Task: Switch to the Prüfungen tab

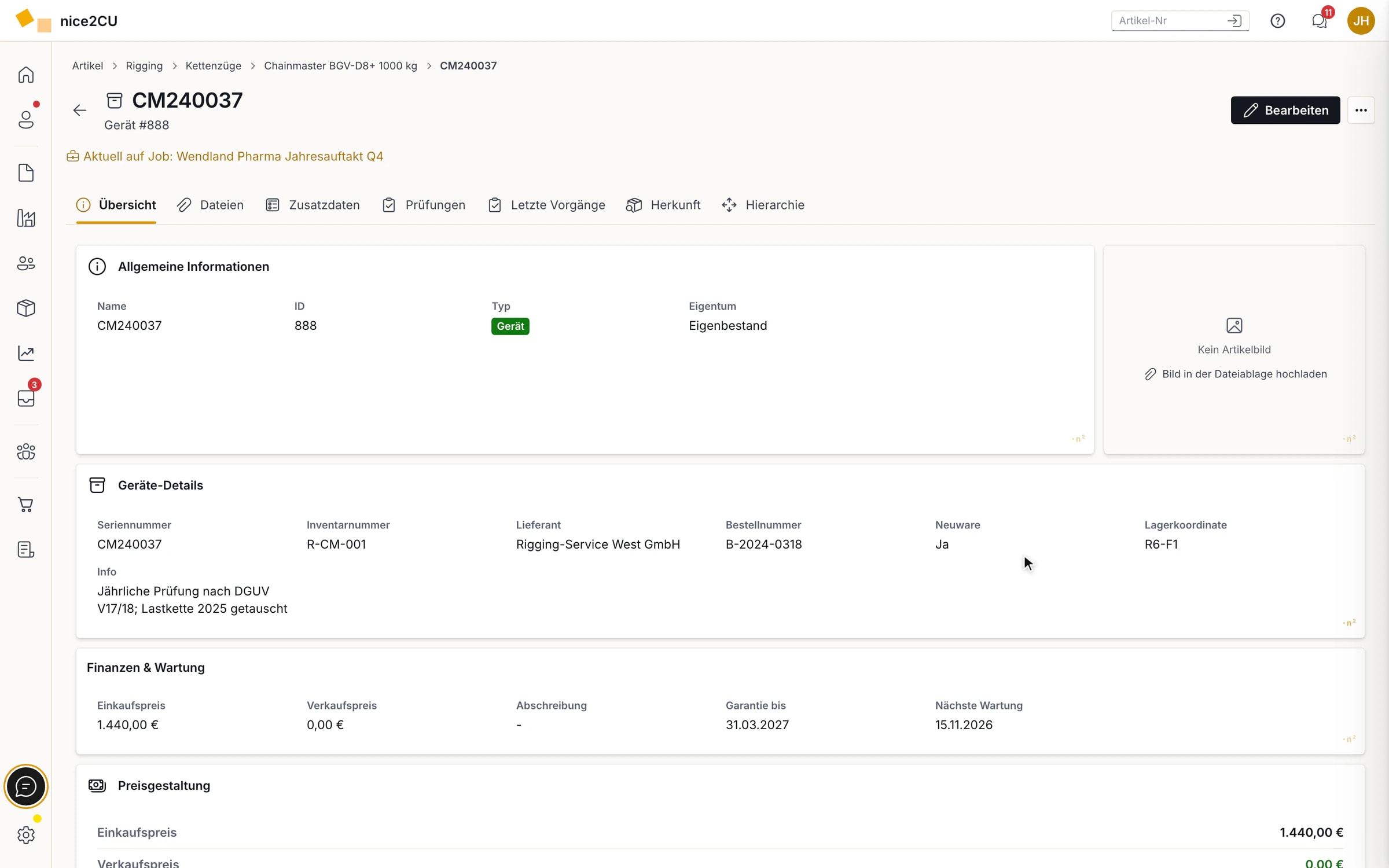Action: pos(424,205)
